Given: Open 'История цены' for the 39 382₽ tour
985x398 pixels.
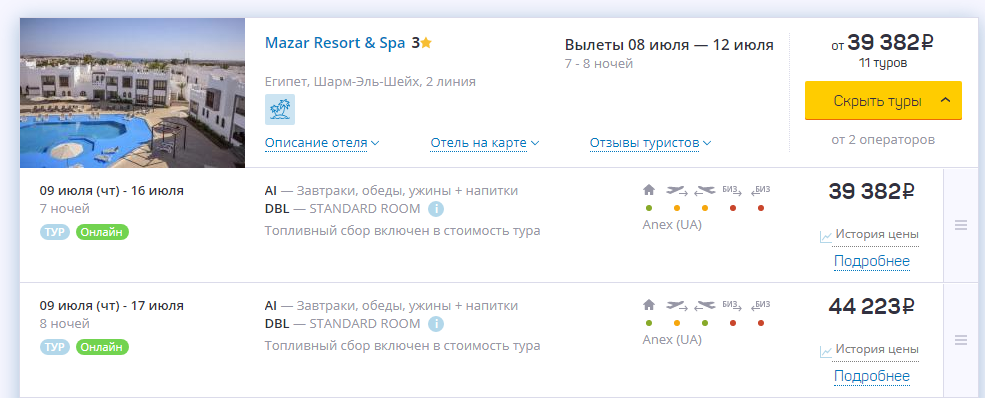Looking at the screenshot, I should [877, 235].
